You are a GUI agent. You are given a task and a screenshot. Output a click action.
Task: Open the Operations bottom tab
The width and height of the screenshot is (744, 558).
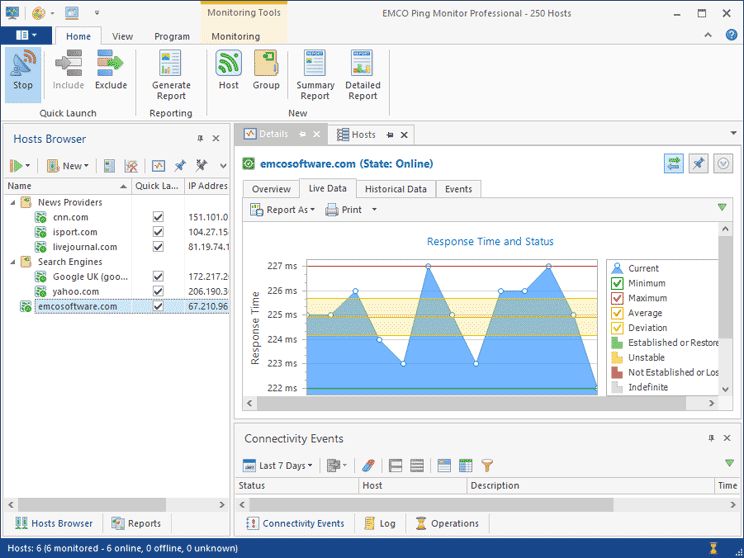click(447, 523)
